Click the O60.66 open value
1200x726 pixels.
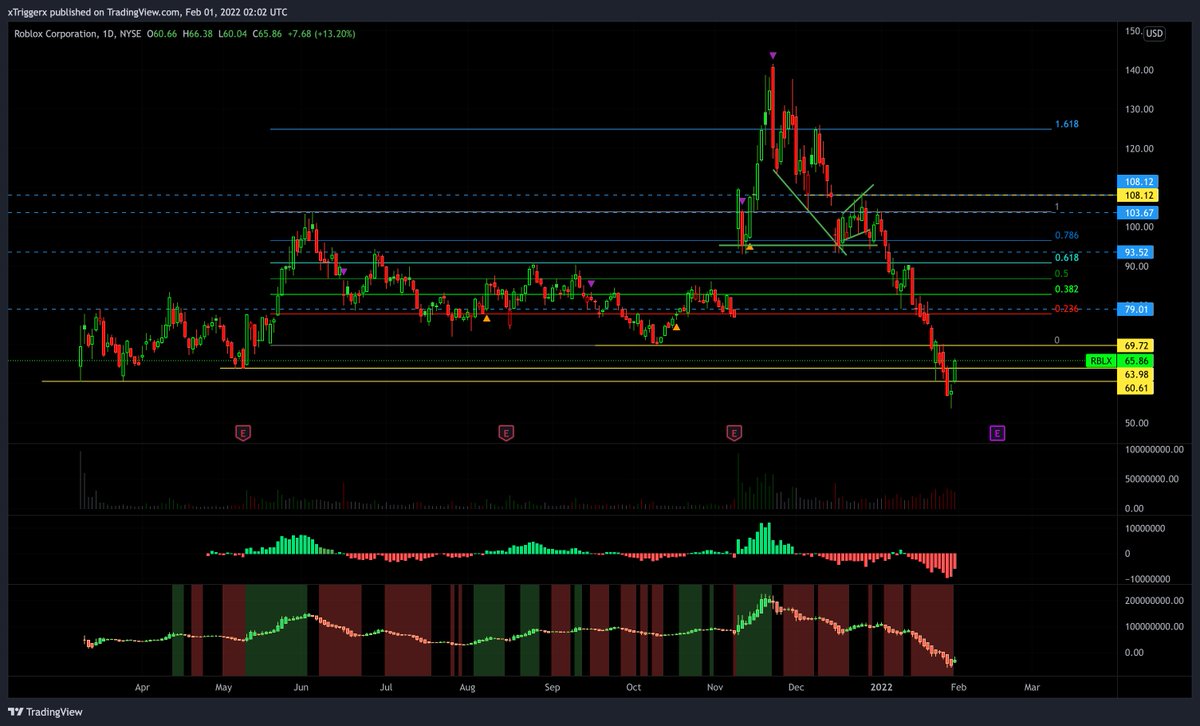(x=164, y=34)
